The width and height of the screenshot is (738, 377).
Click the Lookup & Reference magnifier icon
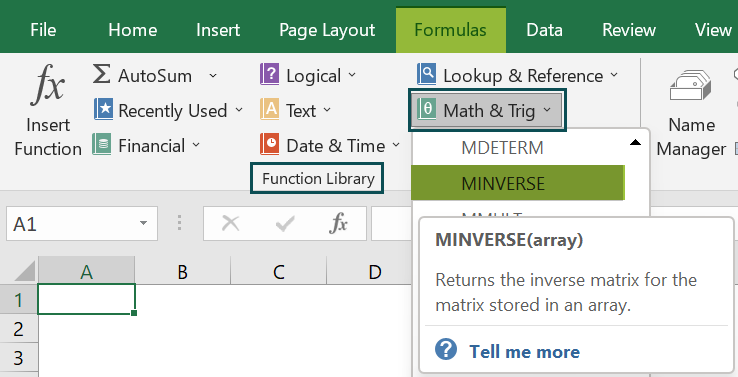[426, 74]
